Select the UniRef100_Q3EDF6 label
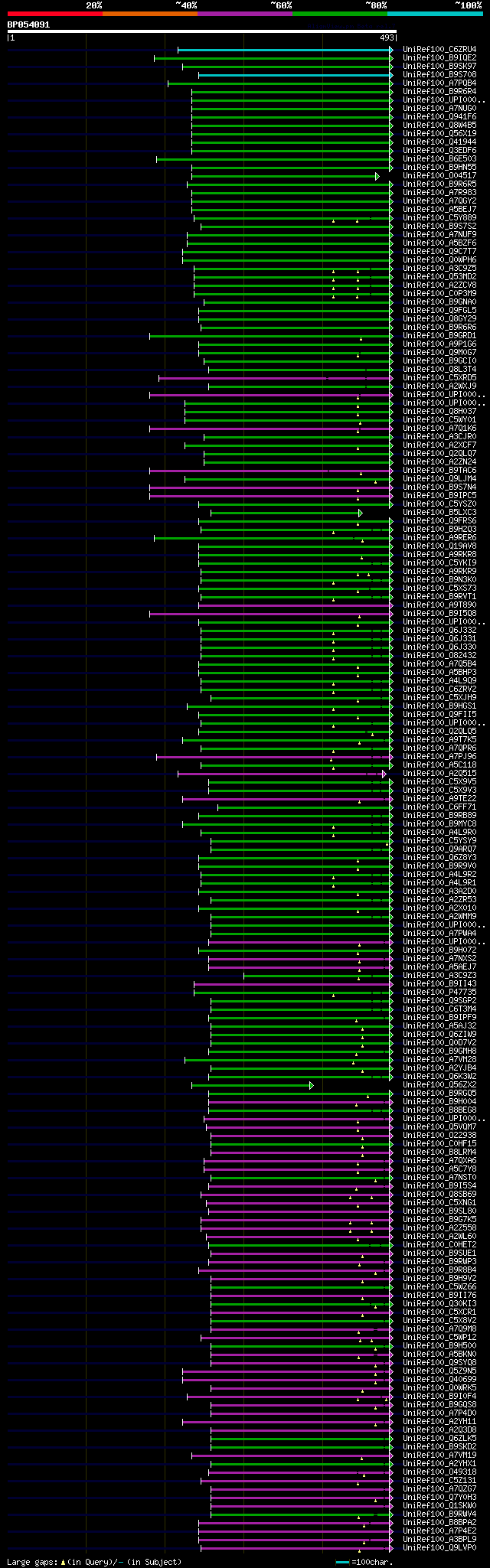The image size is (490, 1568). click(x=439, y=151)
